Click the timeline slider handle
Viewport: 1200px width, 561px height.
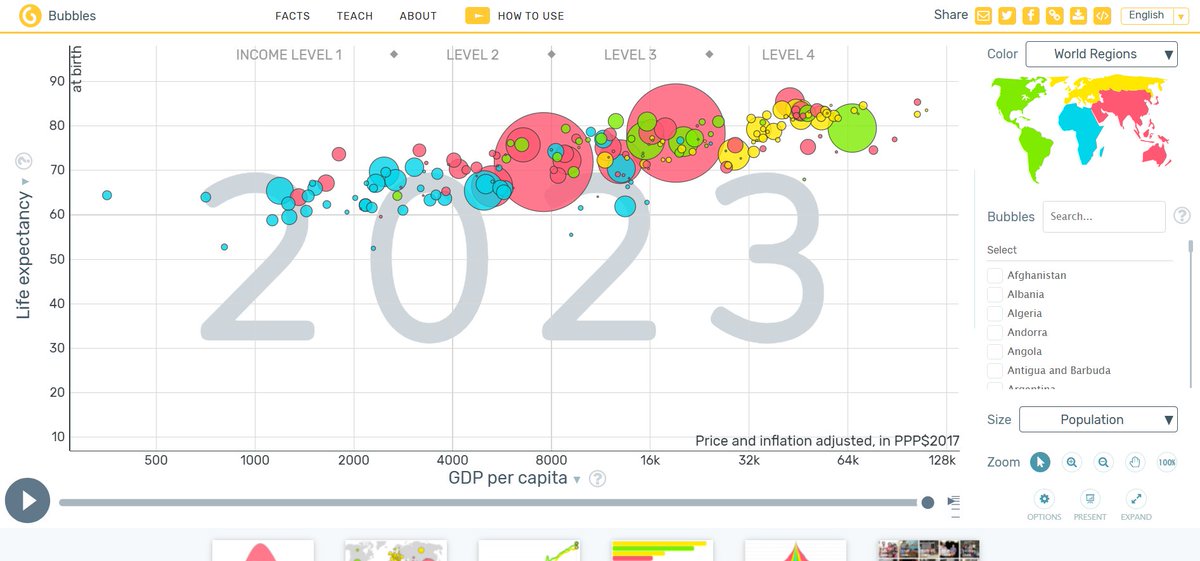pos(928,502)
